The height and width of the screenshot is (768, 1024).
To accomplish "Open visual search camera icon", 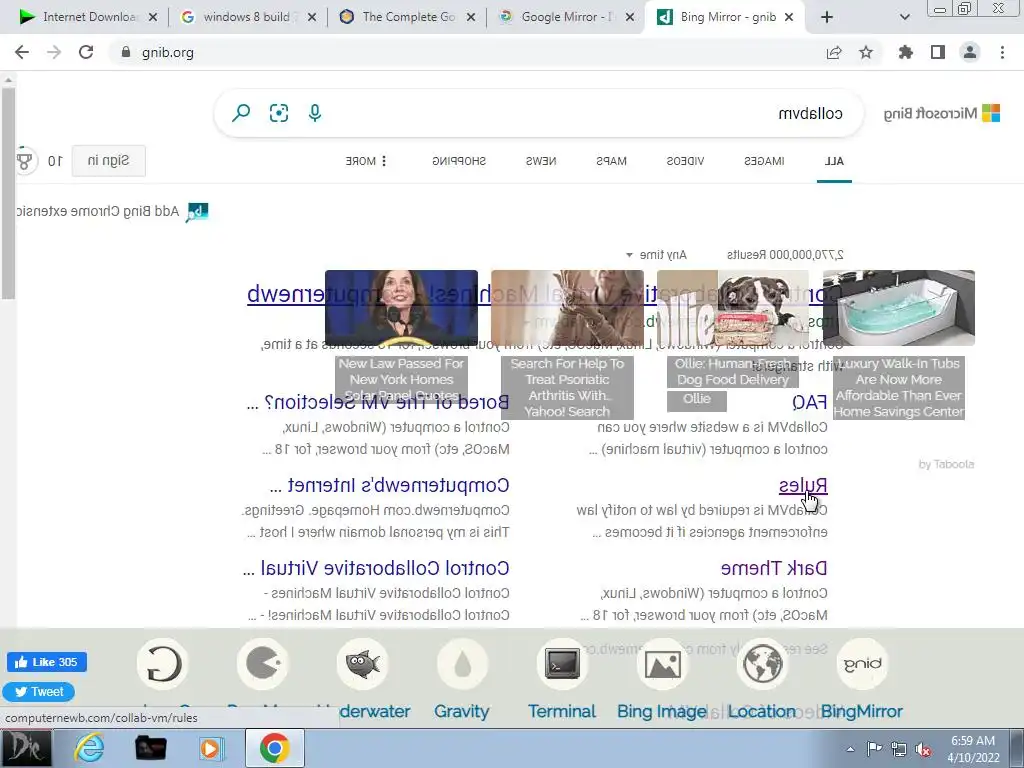I will 279,113.
